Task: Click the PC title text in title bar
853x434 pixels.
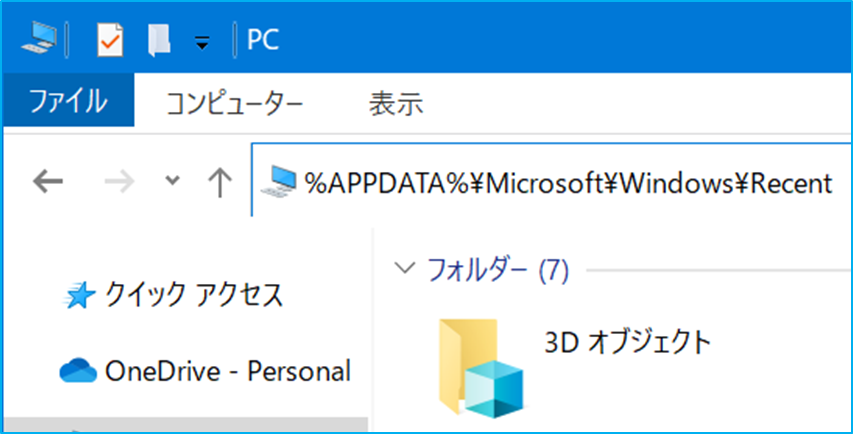Action: pos(263,40)
